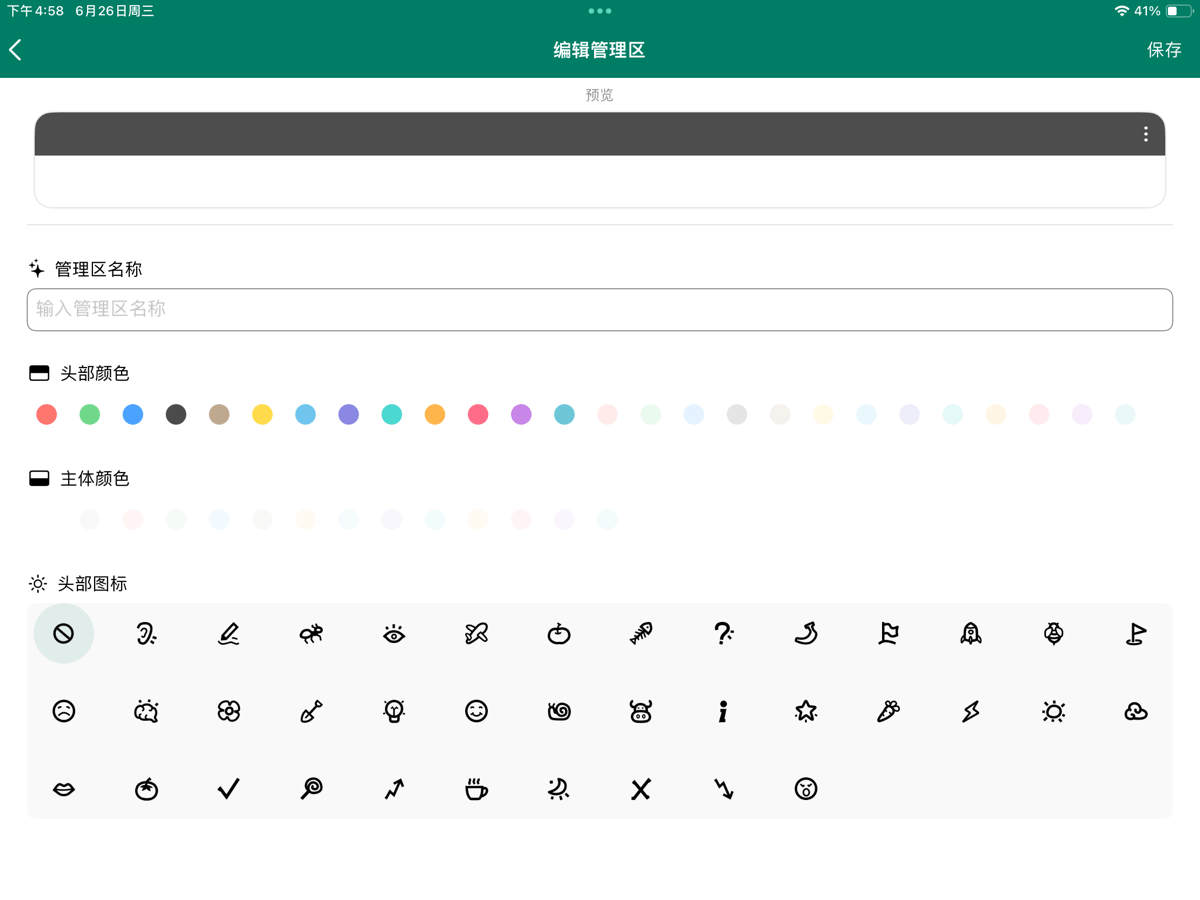Image resolution: width=1200 pixels, height=900 pixels.
Task: Select the lightbulb header icon
Action: (394, 711)
